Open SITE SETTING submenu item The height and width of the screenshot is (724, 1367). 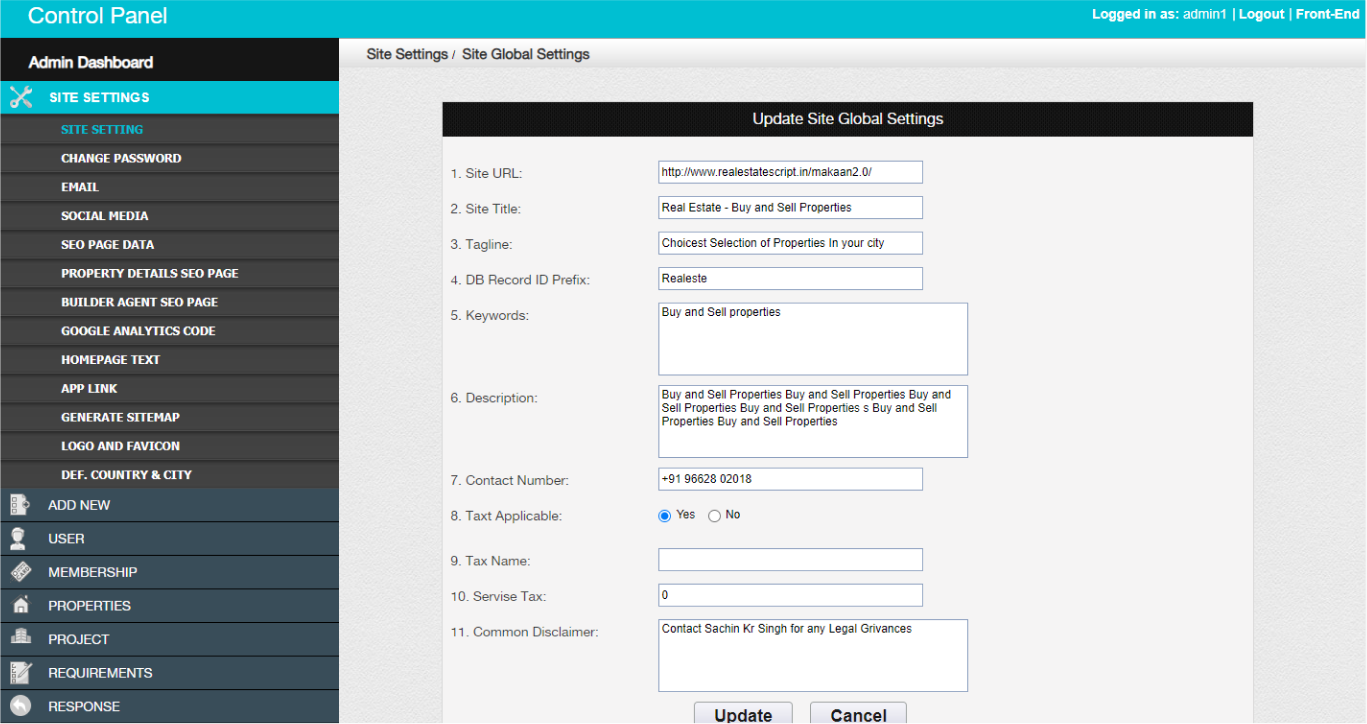pos(170,129)
